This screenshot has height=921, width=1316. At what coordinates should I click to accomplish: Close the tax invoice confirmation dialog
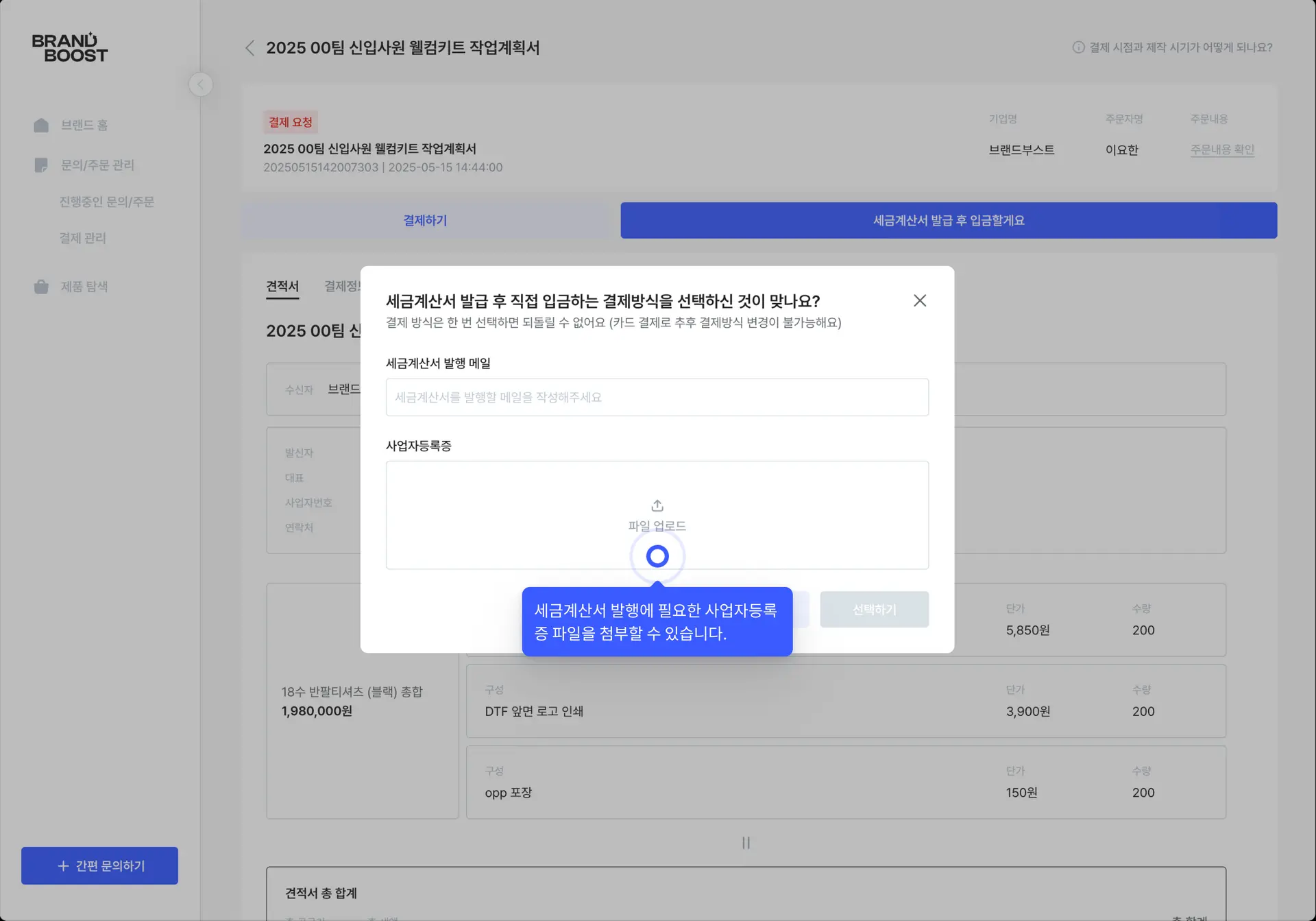point(920,300)
